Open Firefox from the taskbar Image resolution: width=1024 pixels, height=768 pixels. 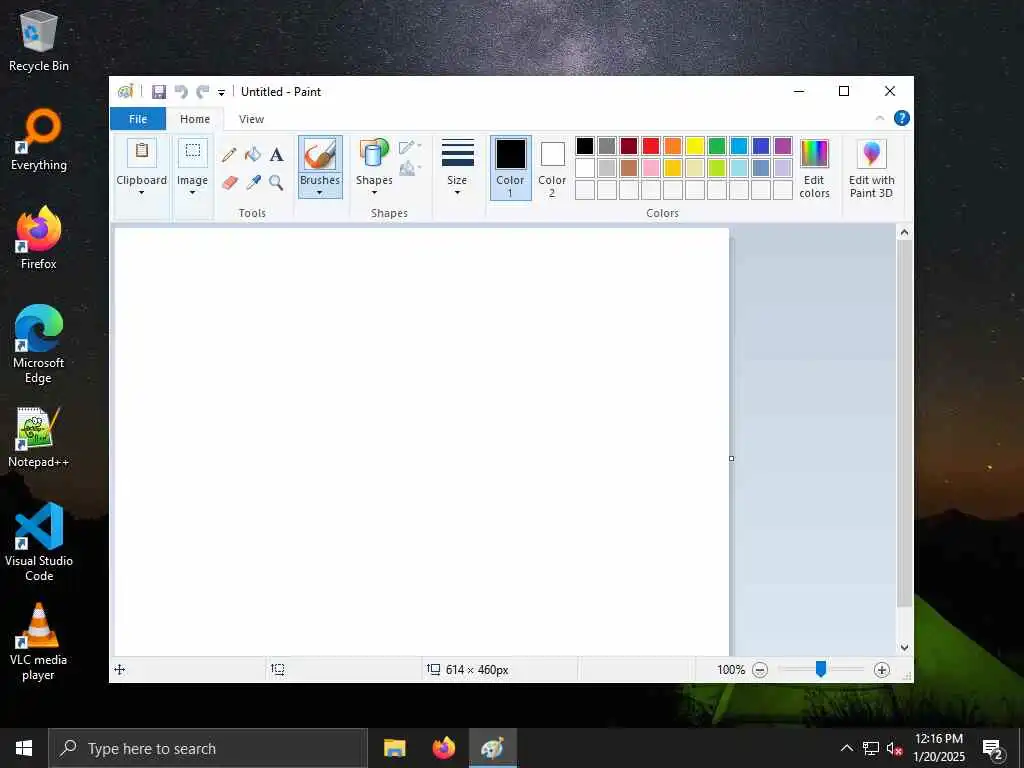click(443, 748)
